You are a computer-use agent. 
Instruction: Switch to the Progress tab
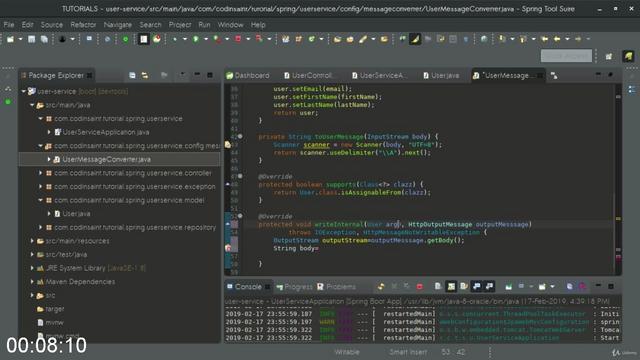point(294,287)
